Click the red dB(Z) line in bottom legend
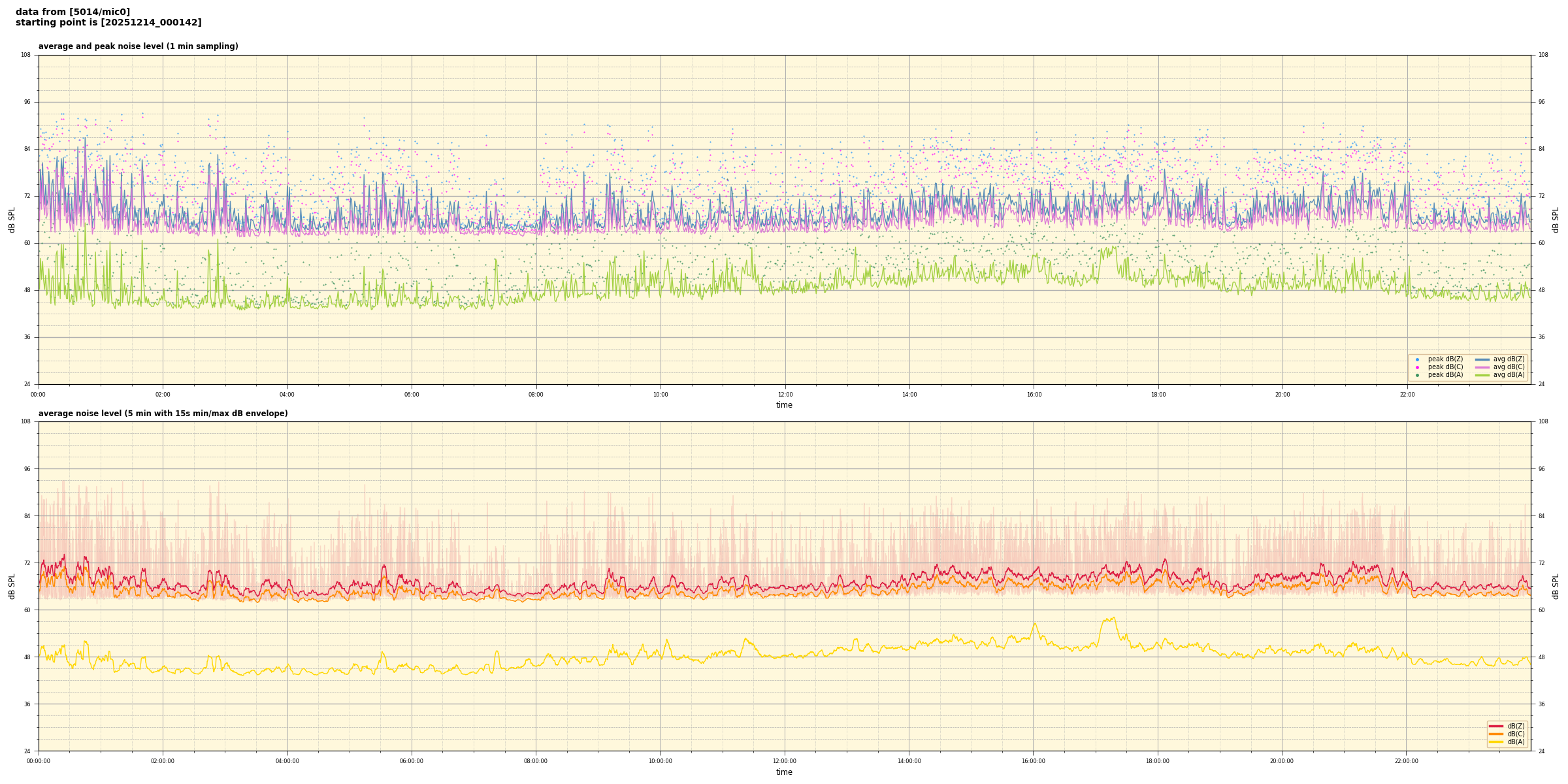 1496,726
